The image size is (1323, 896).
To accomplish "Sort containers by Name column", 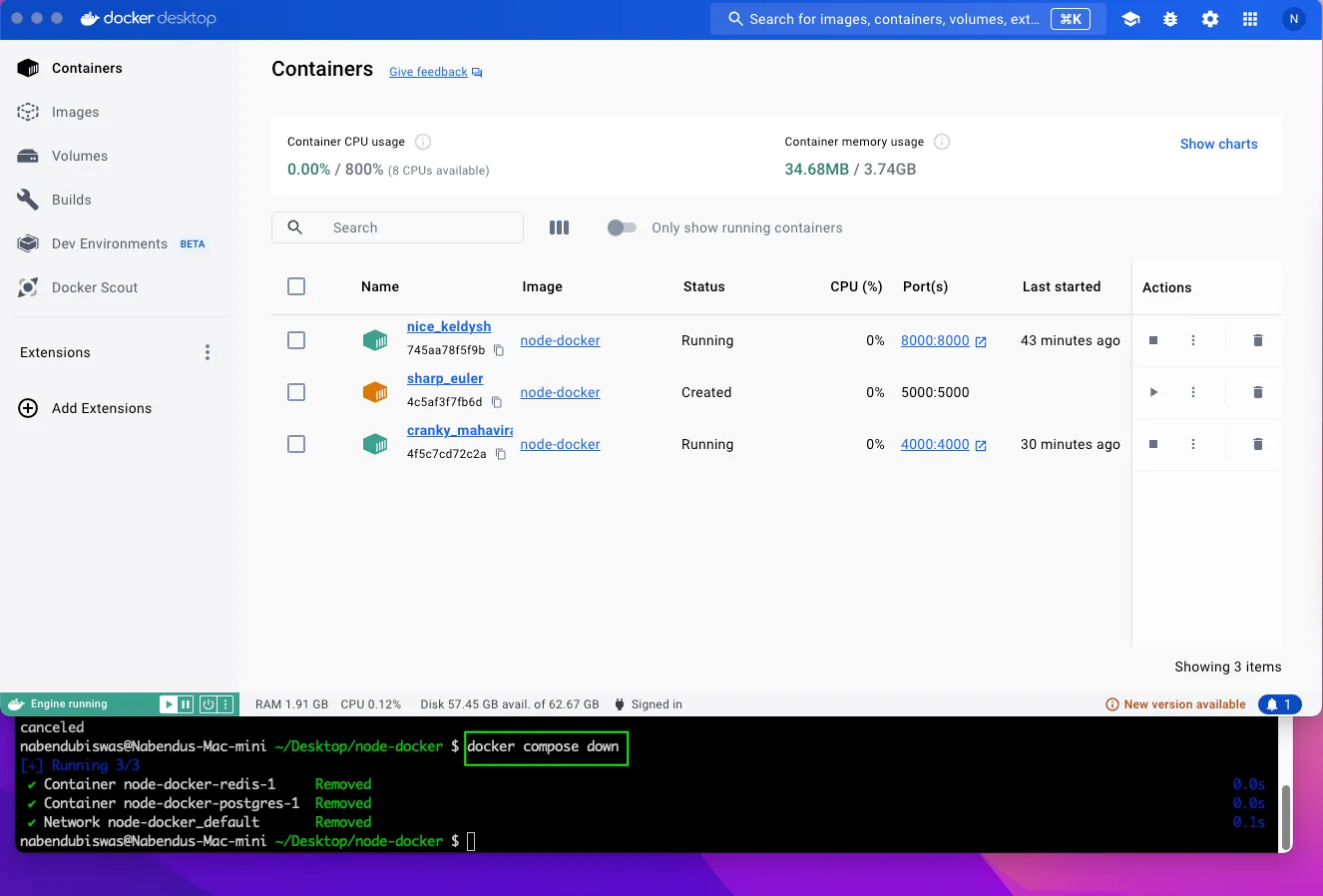I will 380,286.
